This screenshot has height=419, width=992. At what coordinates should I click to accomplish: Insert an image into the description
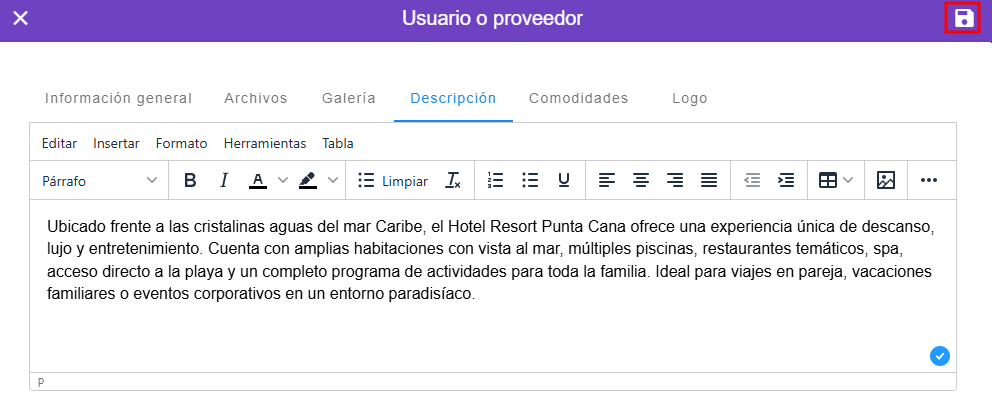pos(885,181)
